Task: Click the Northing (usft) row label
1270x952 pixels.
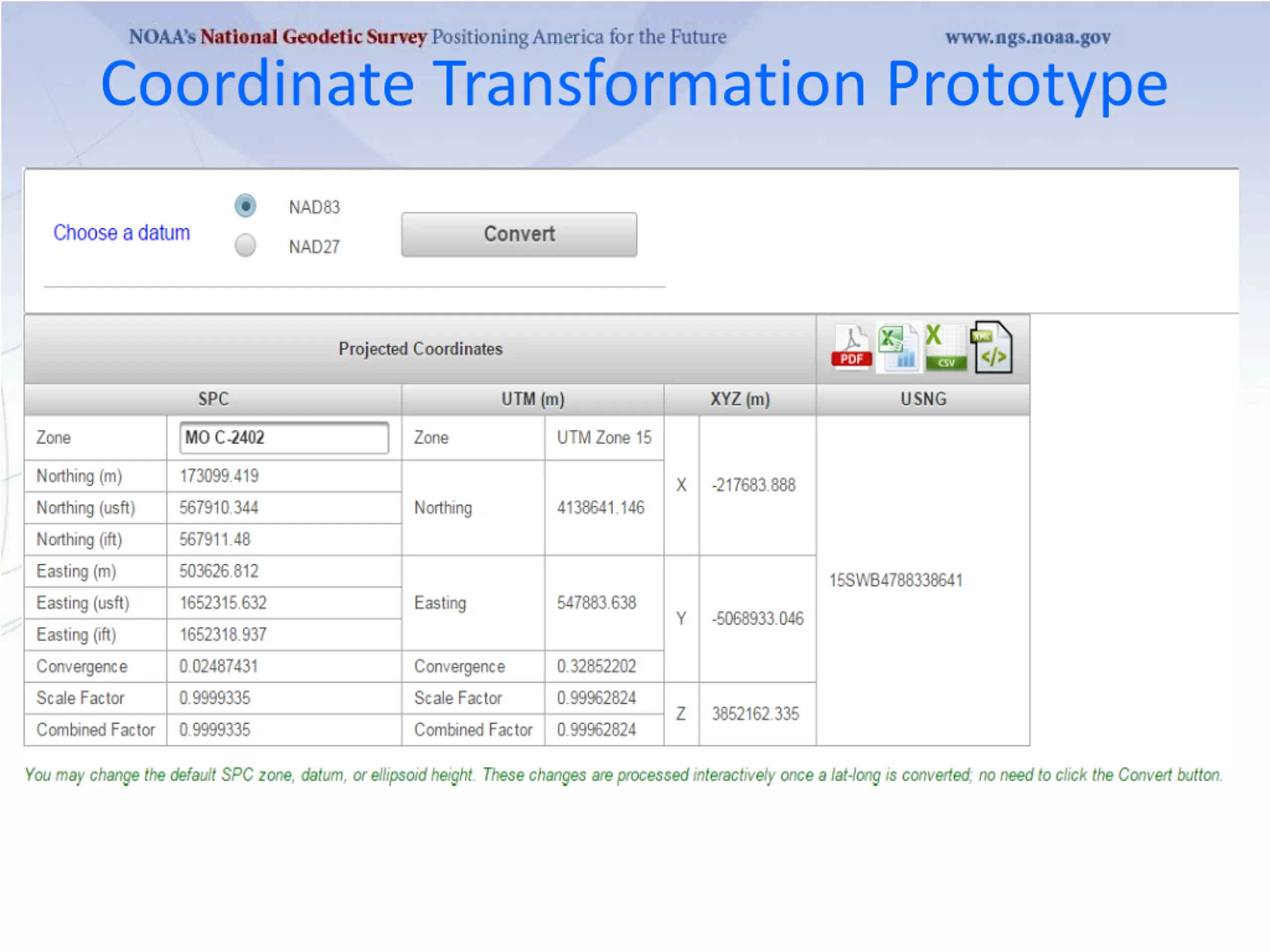Action: click(x=86, y=508)
